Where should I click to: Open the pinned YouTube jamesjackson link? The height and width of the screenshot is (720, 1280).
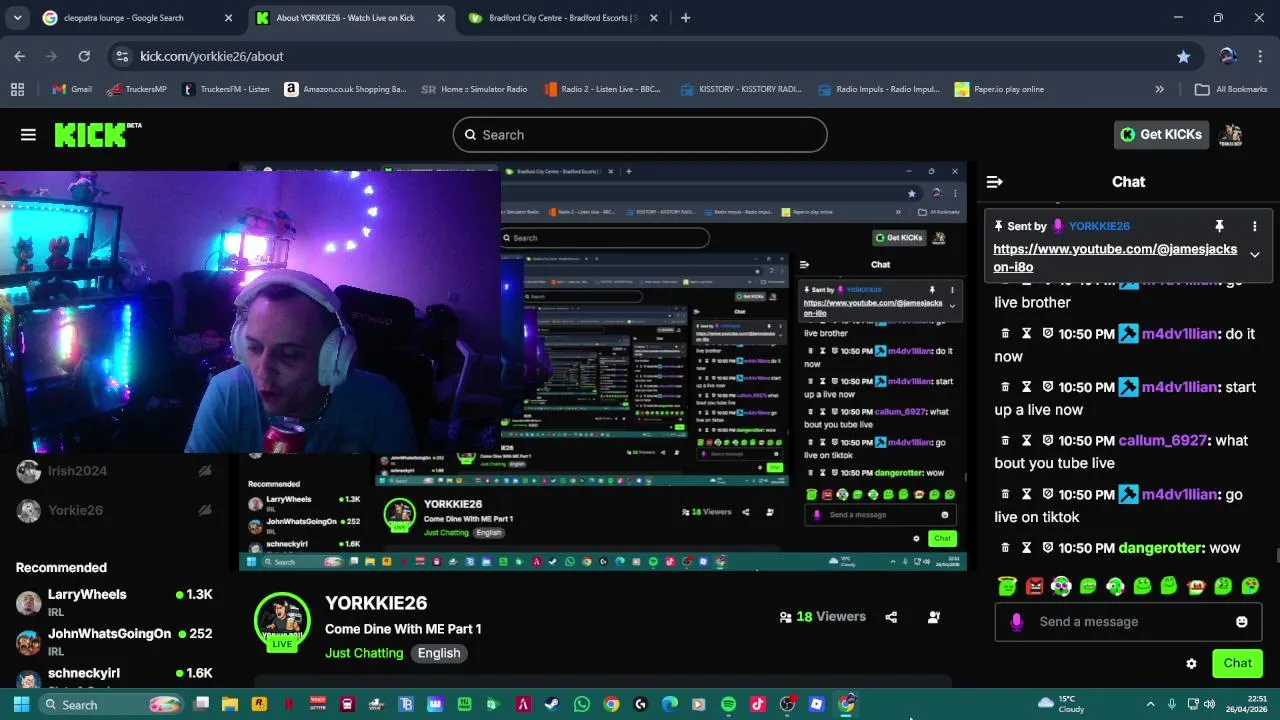[x=1115, y=258]
